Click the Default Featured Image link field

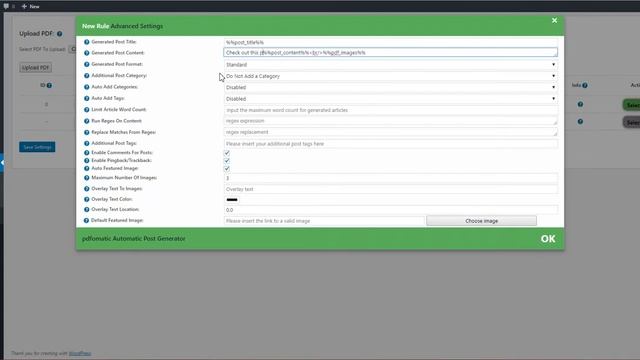pyautogui.click(x=324, y=221)
